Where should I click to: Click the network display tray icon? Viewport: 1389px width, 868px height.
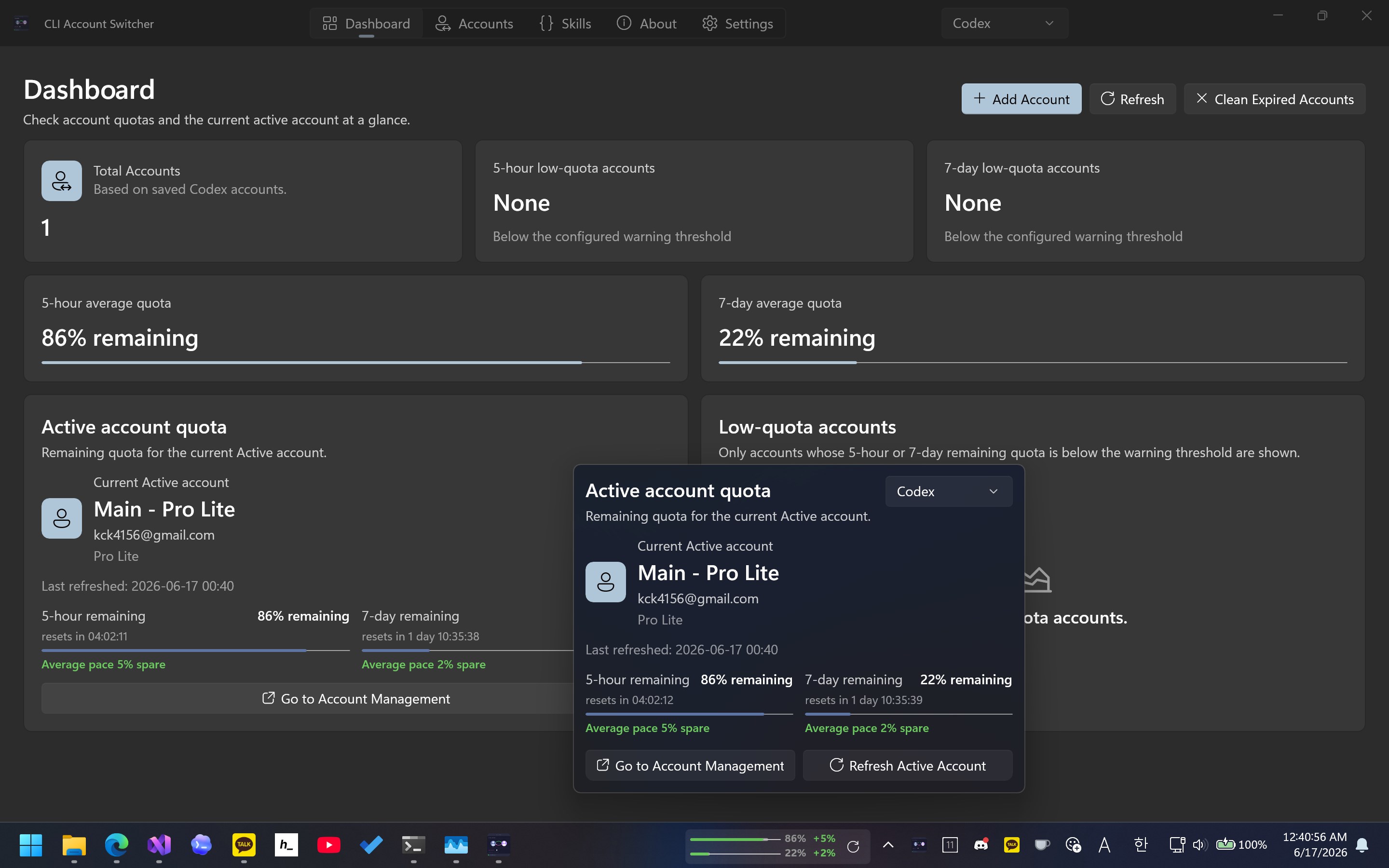pos(1177,844)
